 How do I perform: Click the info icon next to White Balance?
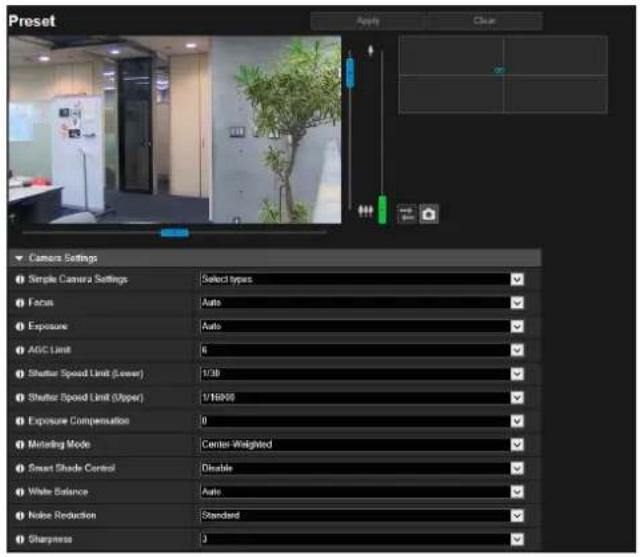[20, 492]
